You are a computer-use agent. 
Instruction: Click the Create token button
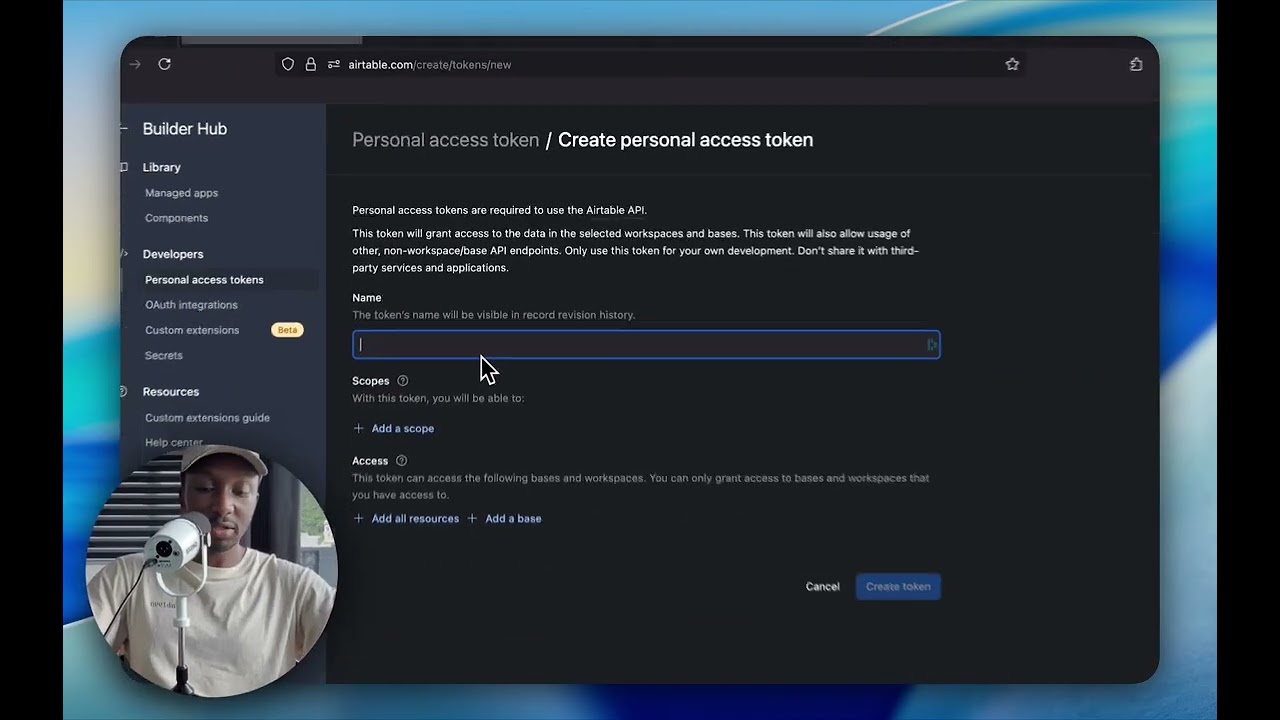point(898,587)
